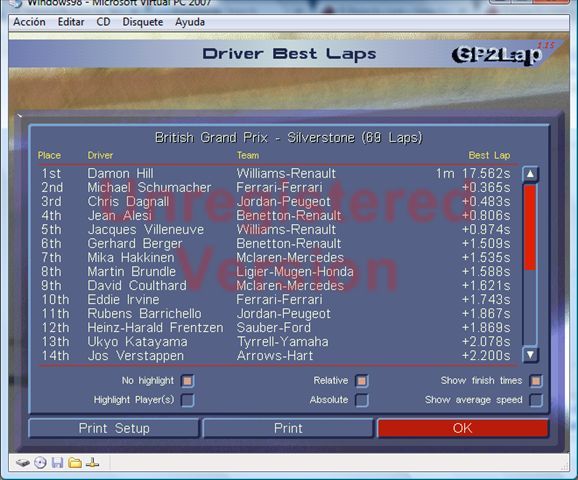
Task: Enable Highlight Player(s) option
Action: coord(188,400)
